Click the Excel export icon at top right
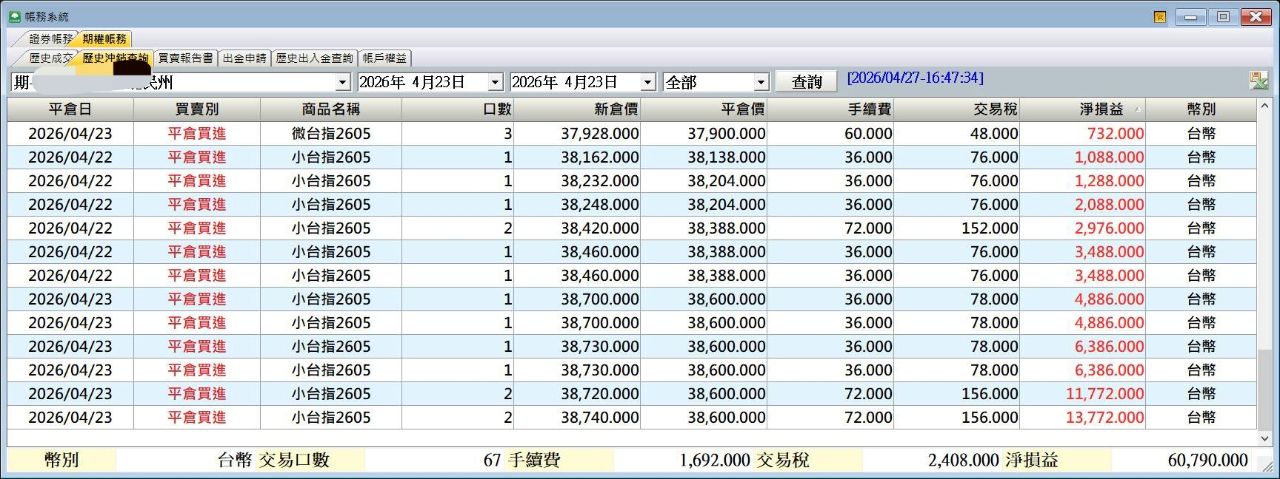Viewport: 1280px width, 479px height. 1258,81
